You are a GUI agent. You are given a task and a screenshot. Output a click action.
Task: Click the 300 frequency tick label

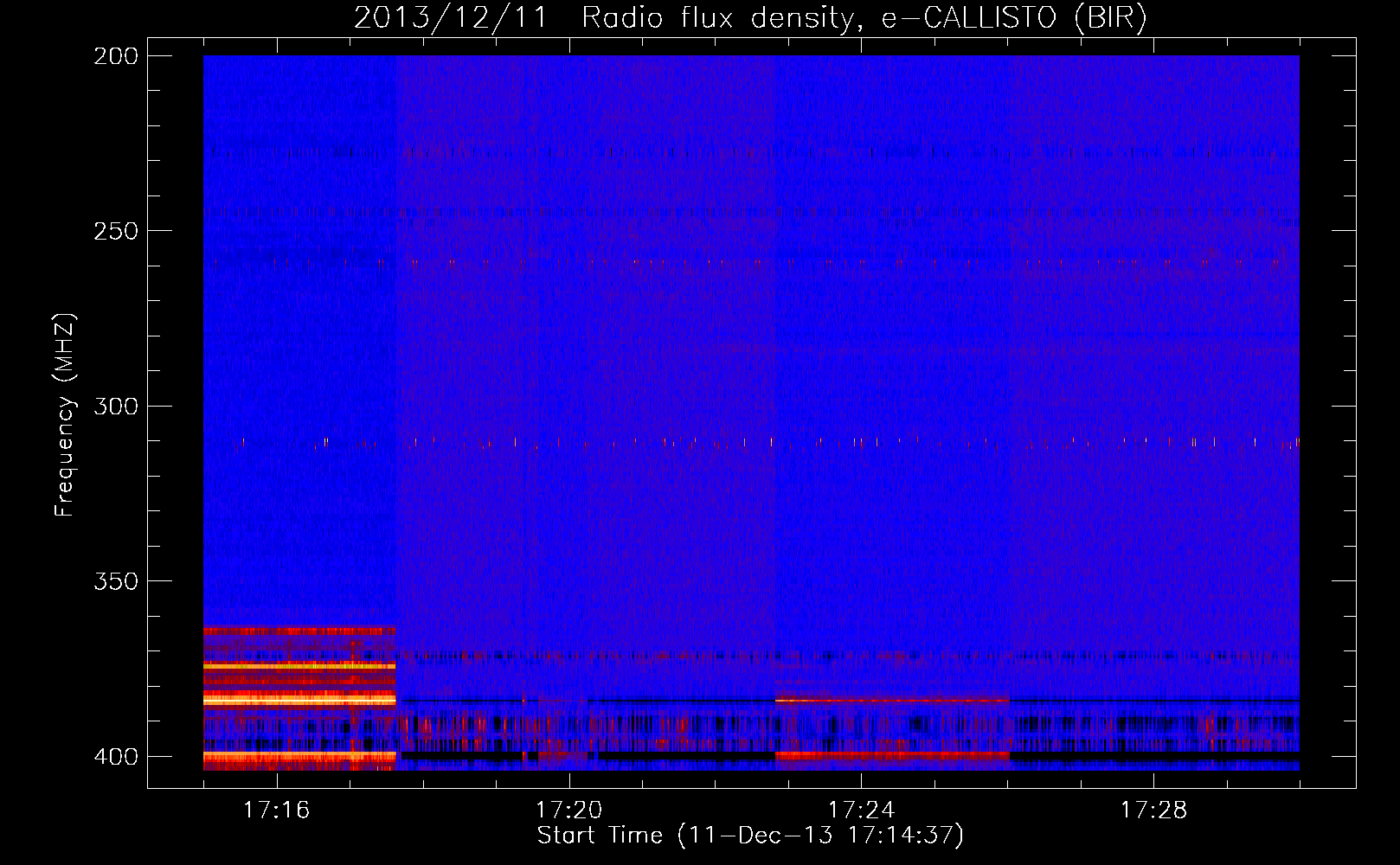(x=116, y=406)
